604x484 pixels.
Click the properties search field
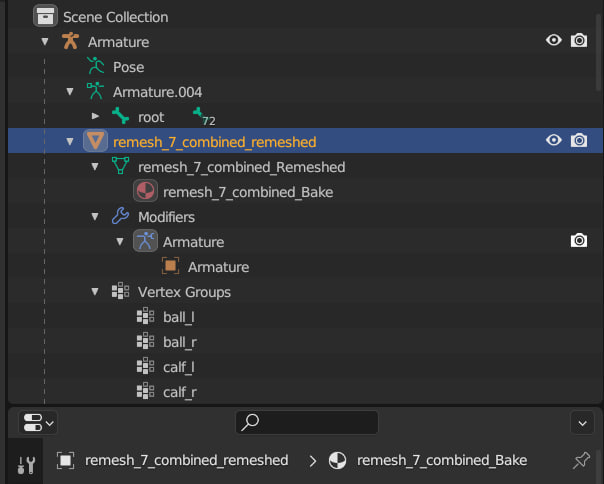pos(307,423)
